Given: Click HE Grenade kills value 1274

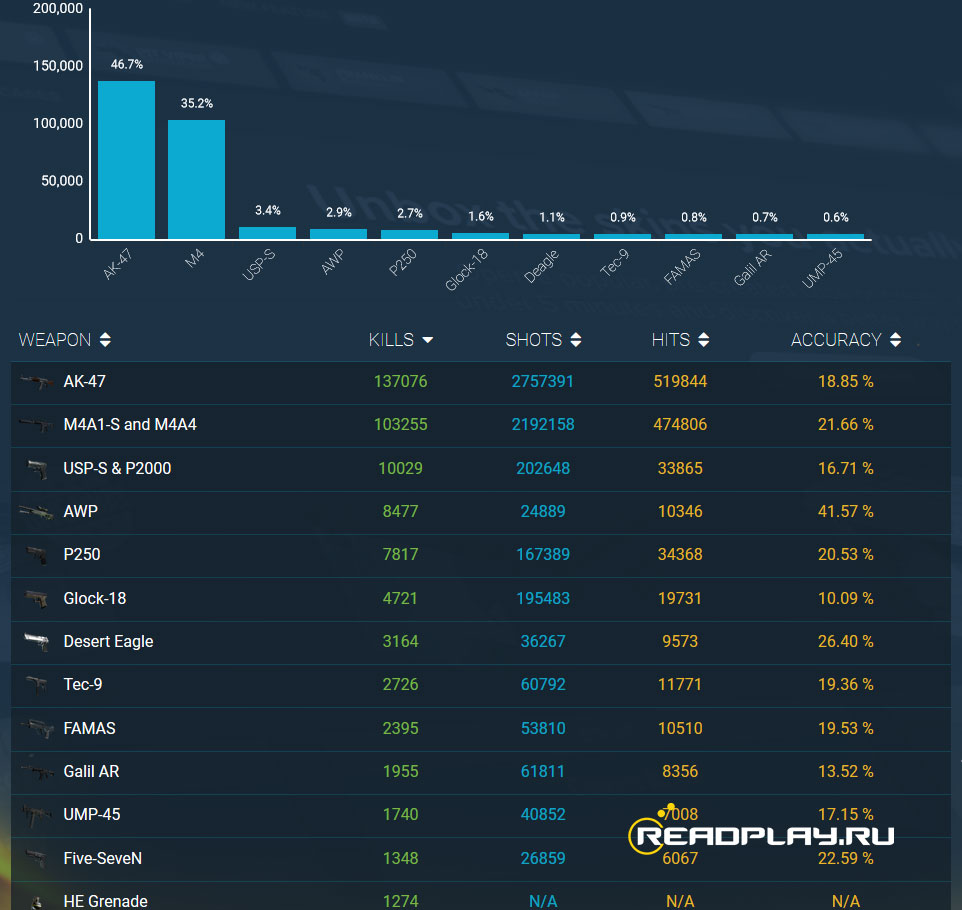Looking at the screenshot, I should (401, 901).
